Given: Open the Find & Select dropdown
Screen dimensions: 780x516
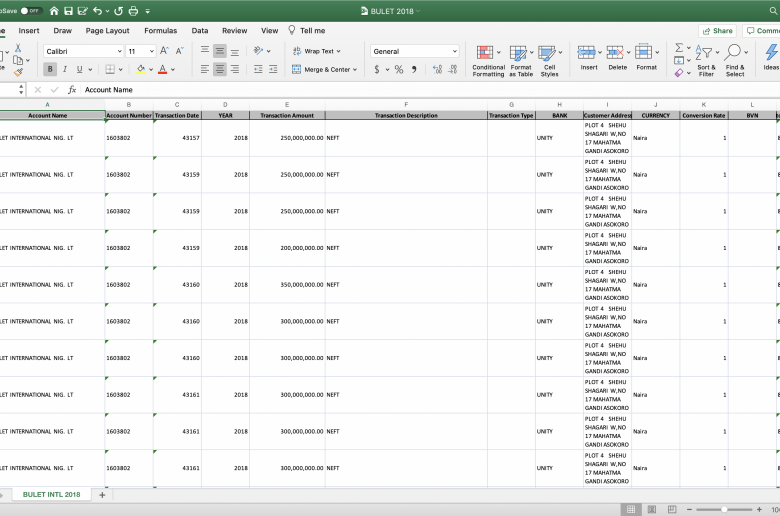Looking at the screenshot, I should 735,60.
